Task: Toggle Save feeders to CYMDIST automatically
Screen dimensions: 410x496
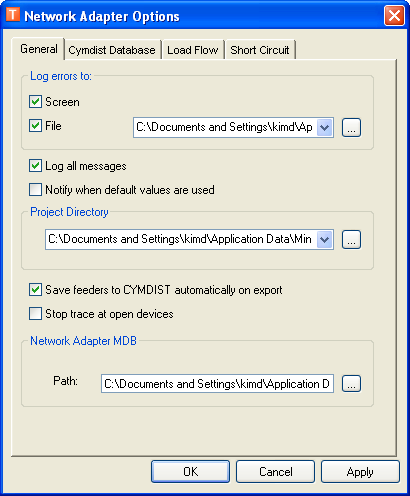Action: (35, 290)
